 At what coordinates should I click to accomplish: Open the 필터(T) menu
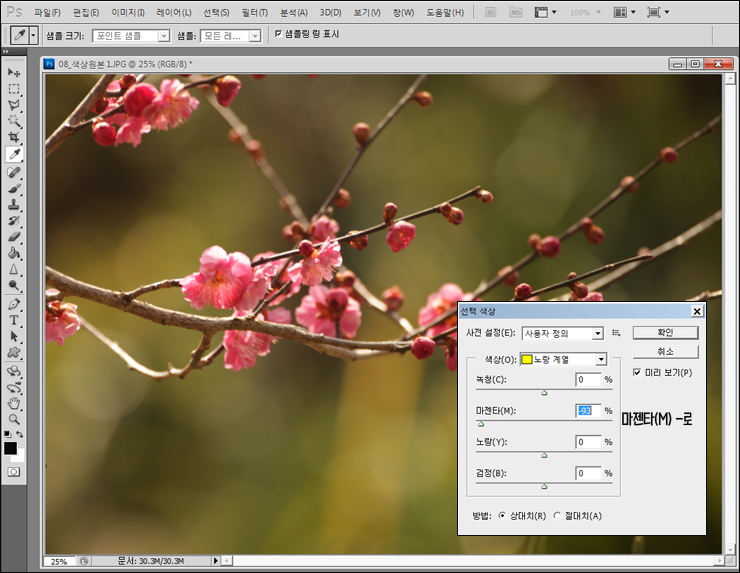(x=255, y=13)
